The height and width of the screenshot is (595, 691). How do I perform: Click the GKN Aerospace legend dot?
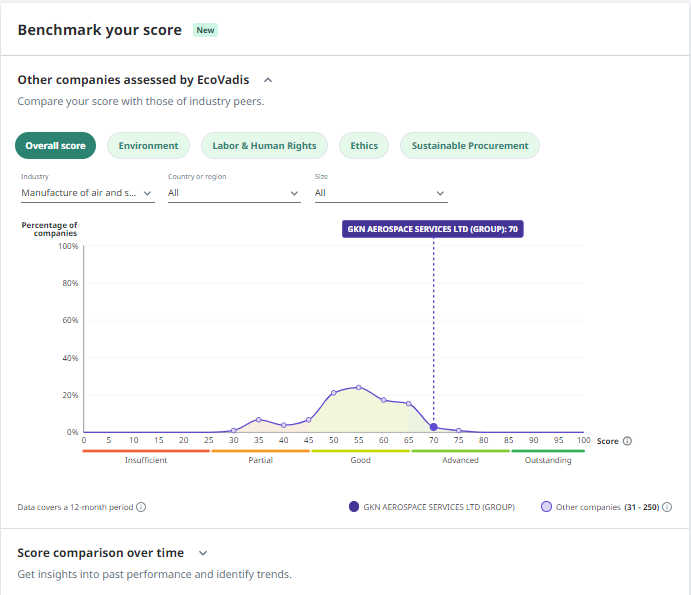click(353, 507)
